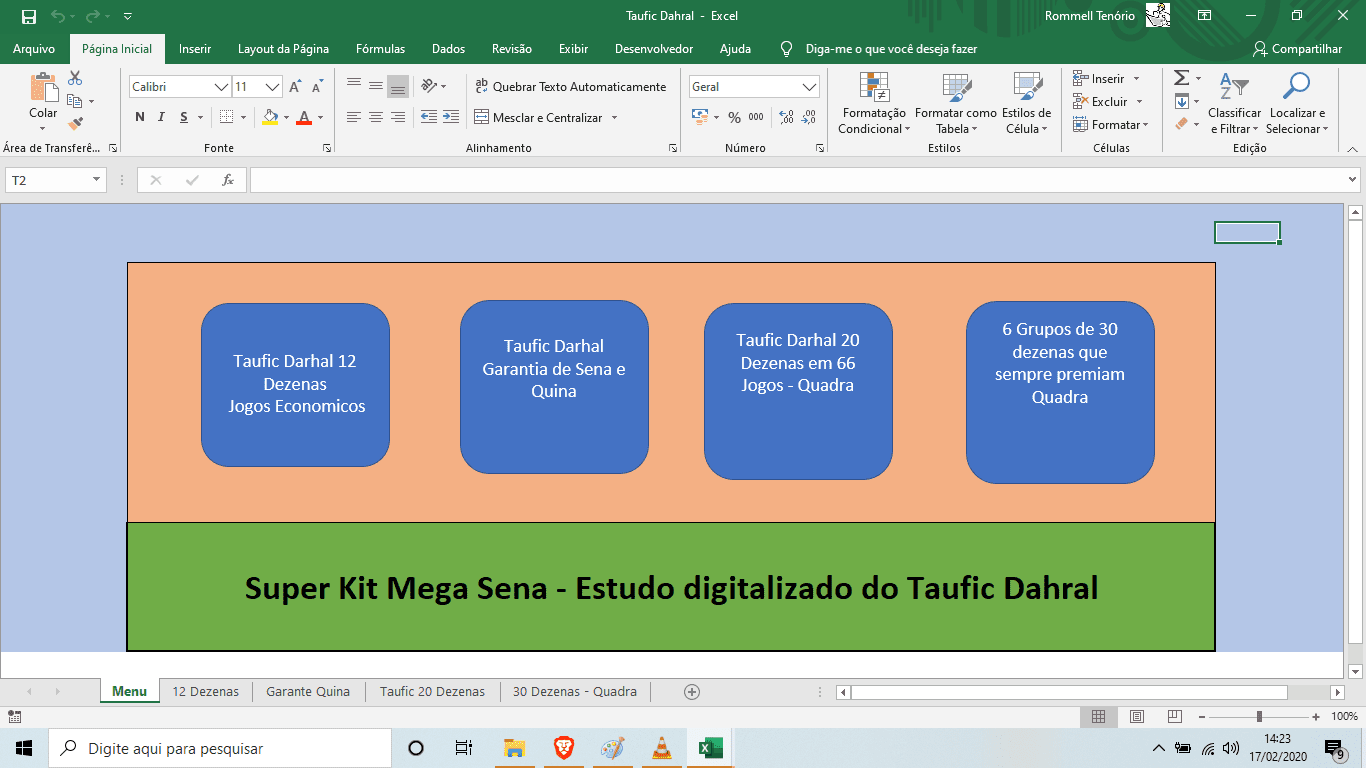Open the Arquivo menu tab

[34, 49]
